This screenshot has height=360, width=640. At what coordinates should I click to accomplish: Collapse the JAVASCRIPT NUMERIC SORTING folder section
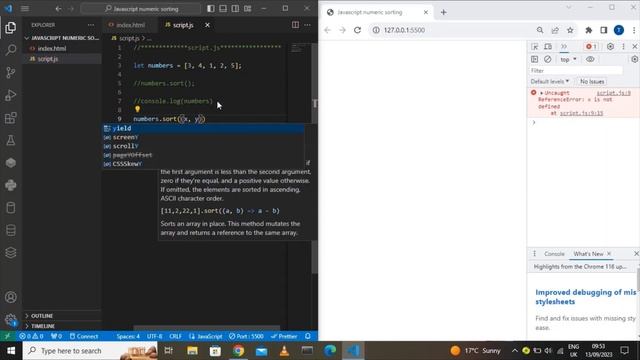62,38
